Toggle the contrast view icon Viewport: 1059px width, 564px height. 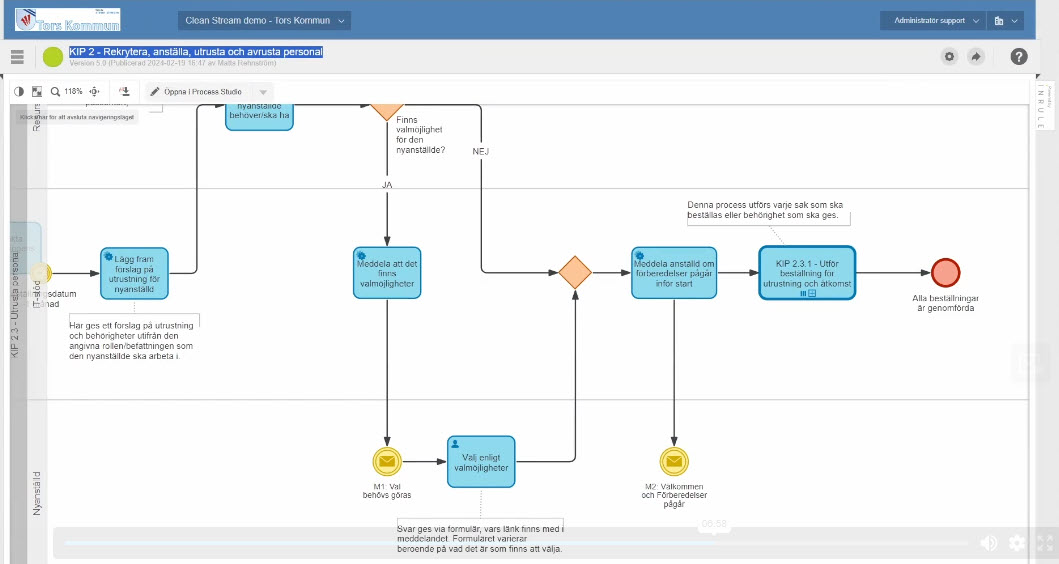click(x=18, y=91)
